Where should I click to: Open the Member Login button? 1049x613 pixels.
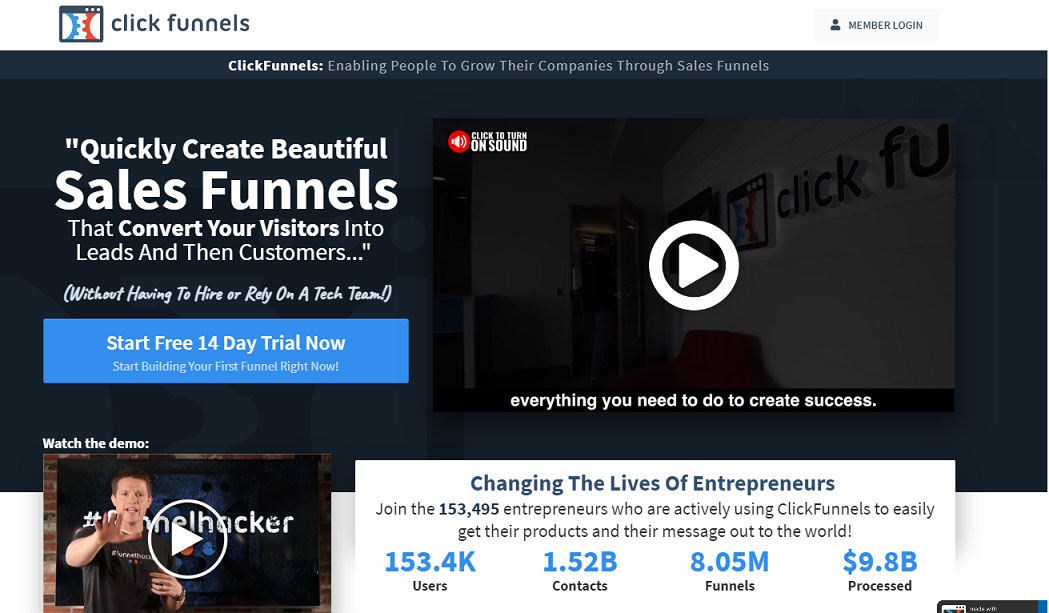876,25
